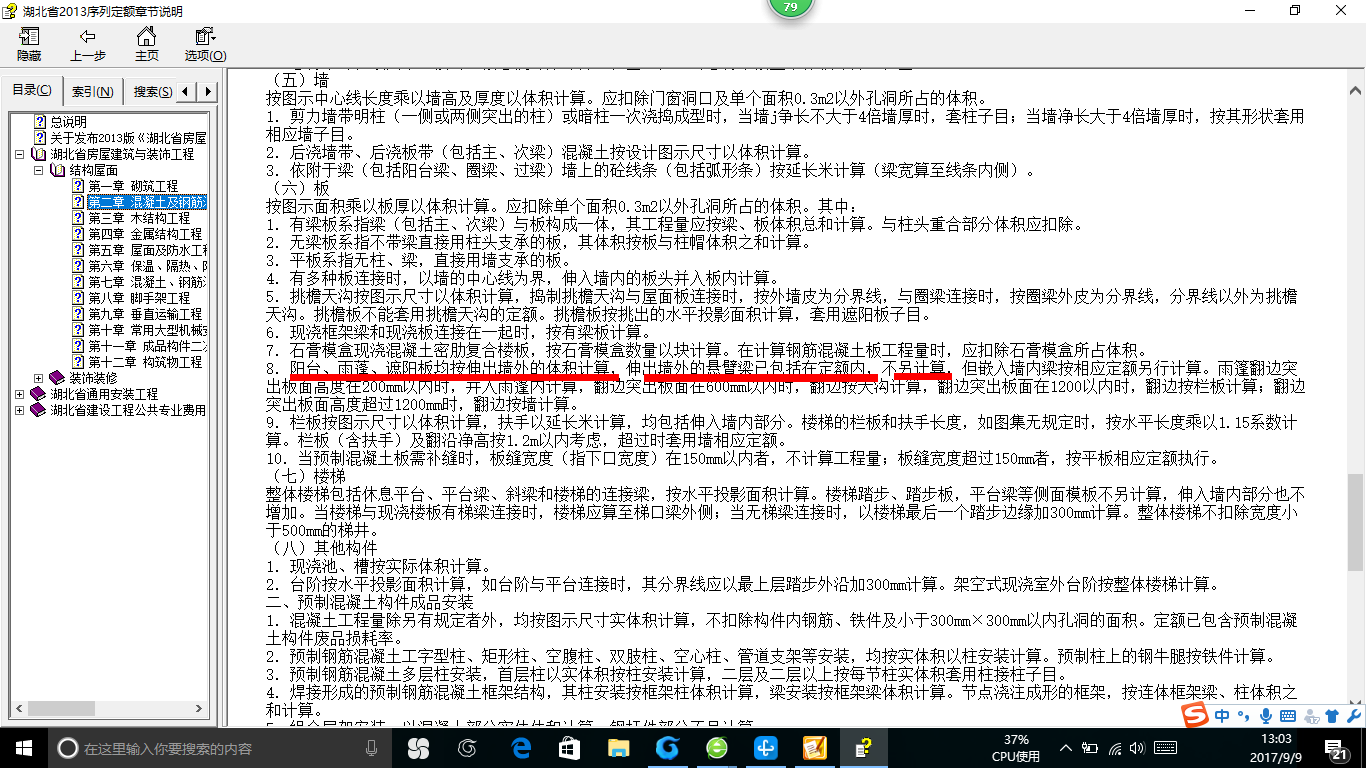Click the battery power tray icon
Screen dimensions: 1366x768
(x=1091, y=747)
